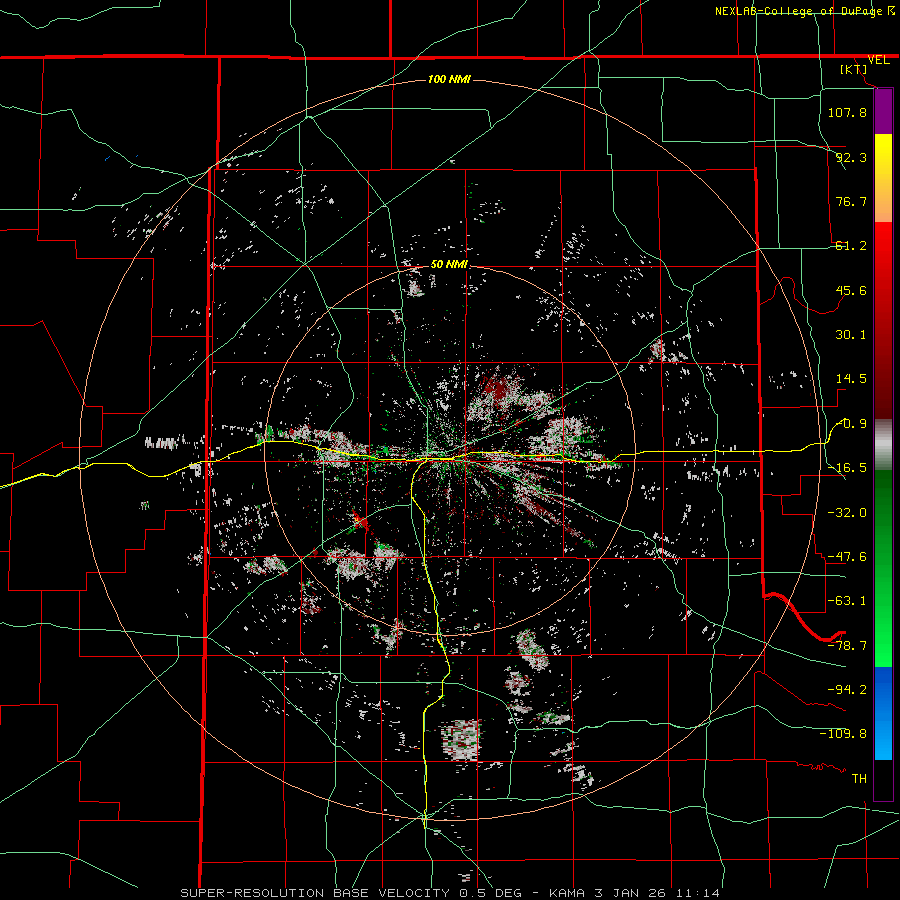Click the -94.2 legend value
The width and height of the screenshot is (900, 900).
[x=847, y=690]
